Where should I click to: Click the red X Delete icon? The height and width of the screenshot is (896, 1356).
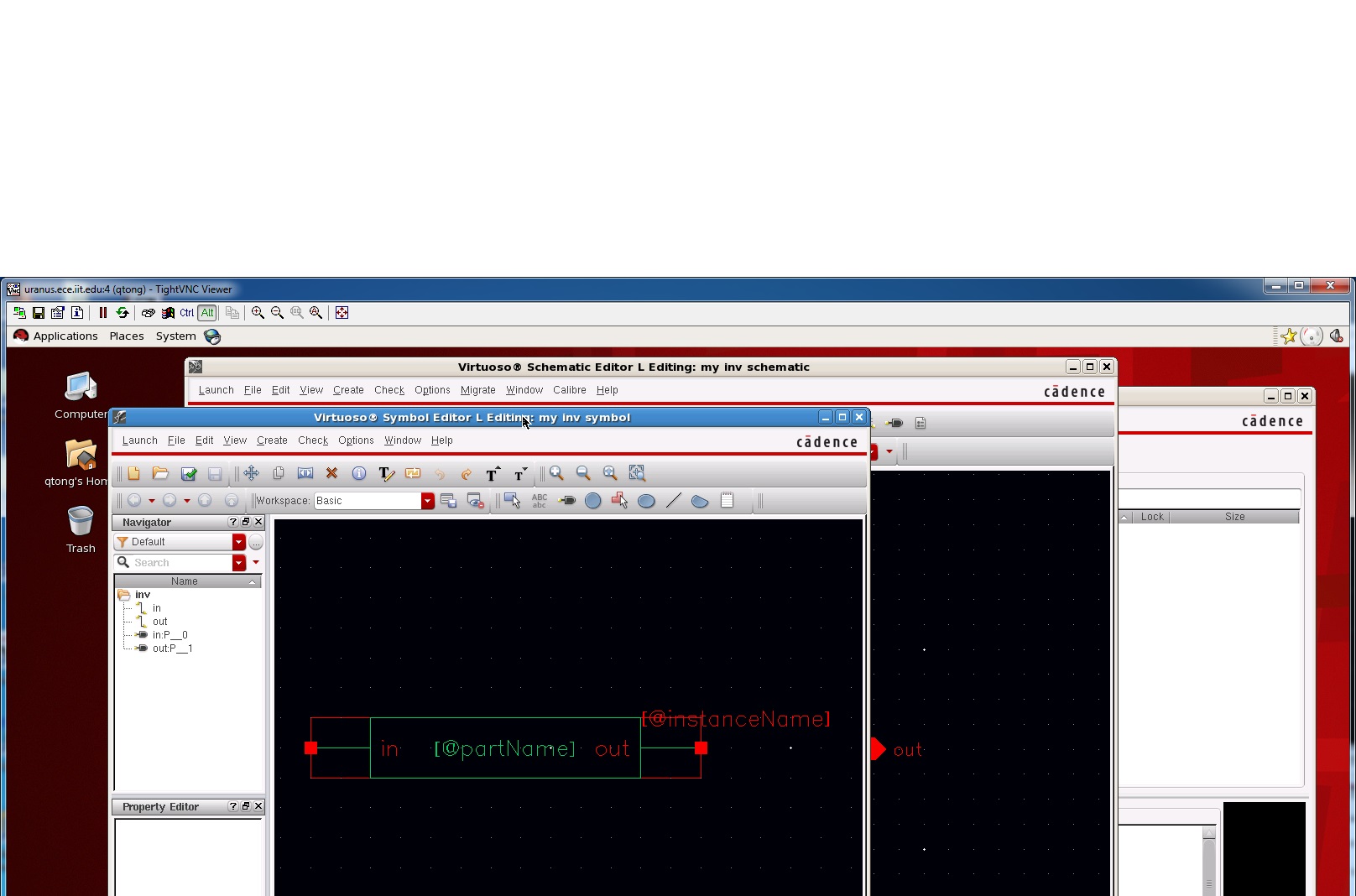pos(332,474)
